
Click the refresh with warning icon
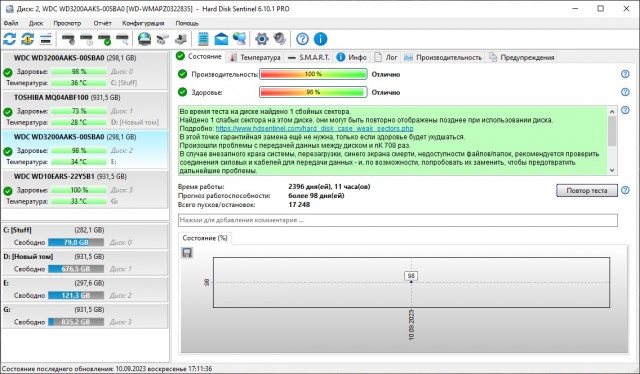click(27, 39)
